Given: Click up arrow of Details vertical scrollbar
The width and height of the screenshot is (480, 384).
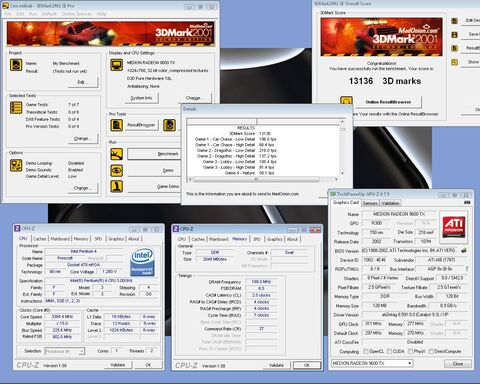Looking at the screenshot, I should [342, 122].
